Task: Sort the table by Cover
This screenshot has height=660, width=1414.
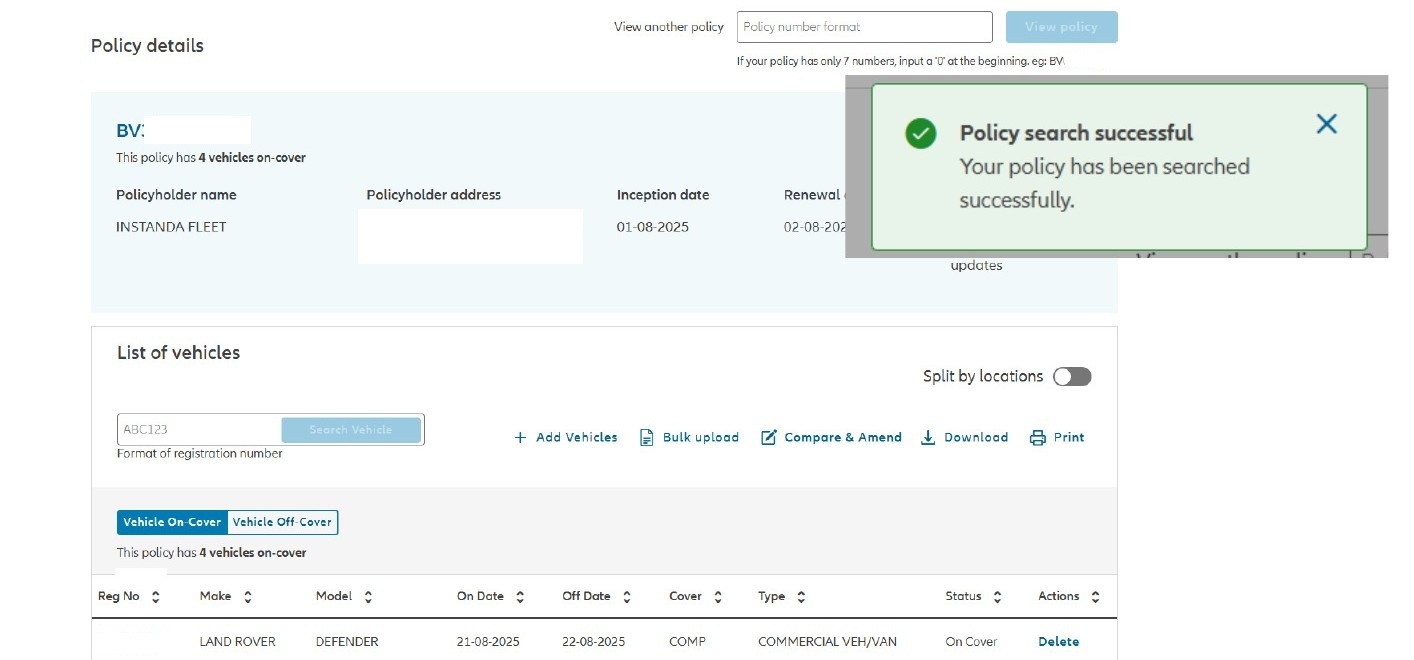Action: point(718,597)
